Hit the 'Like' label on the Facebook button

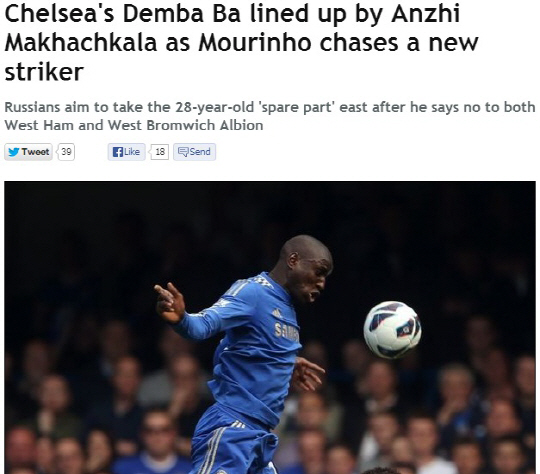[x=132, y=152]
